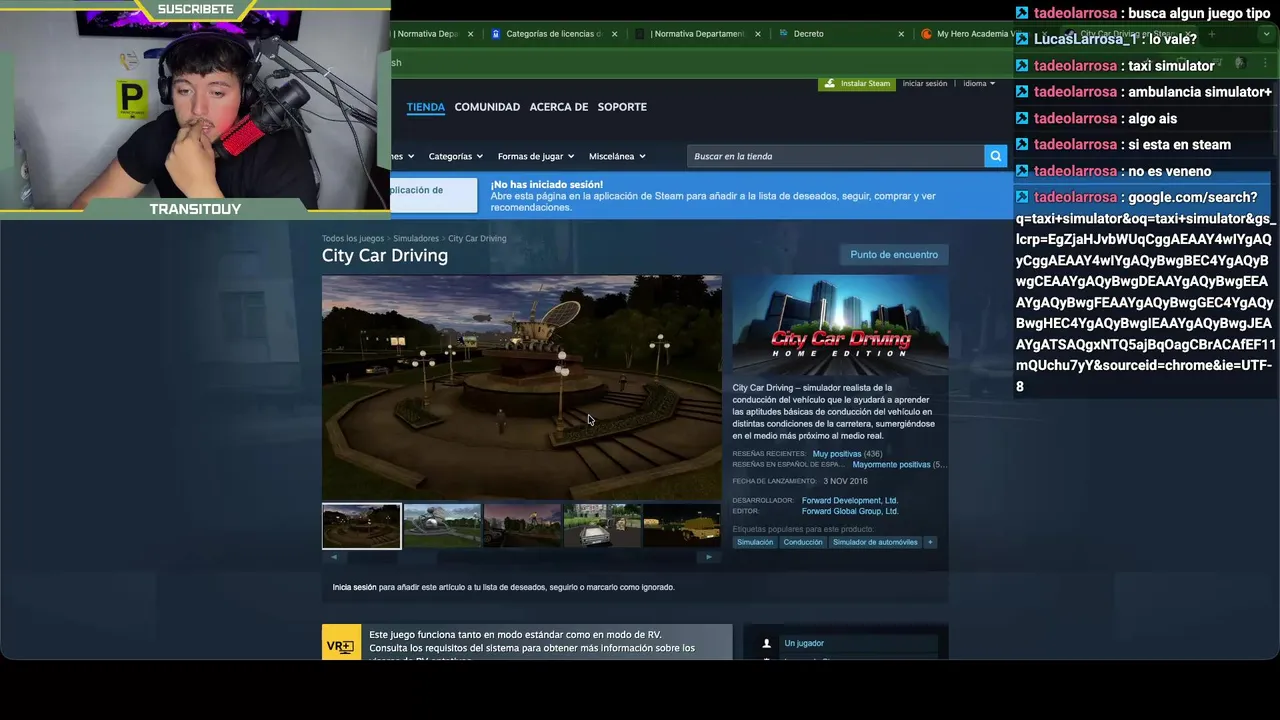Click the Instalar Steam download icon
Image resolution: width=1280 pixels, height=720 pixels.
click(832, 84)
